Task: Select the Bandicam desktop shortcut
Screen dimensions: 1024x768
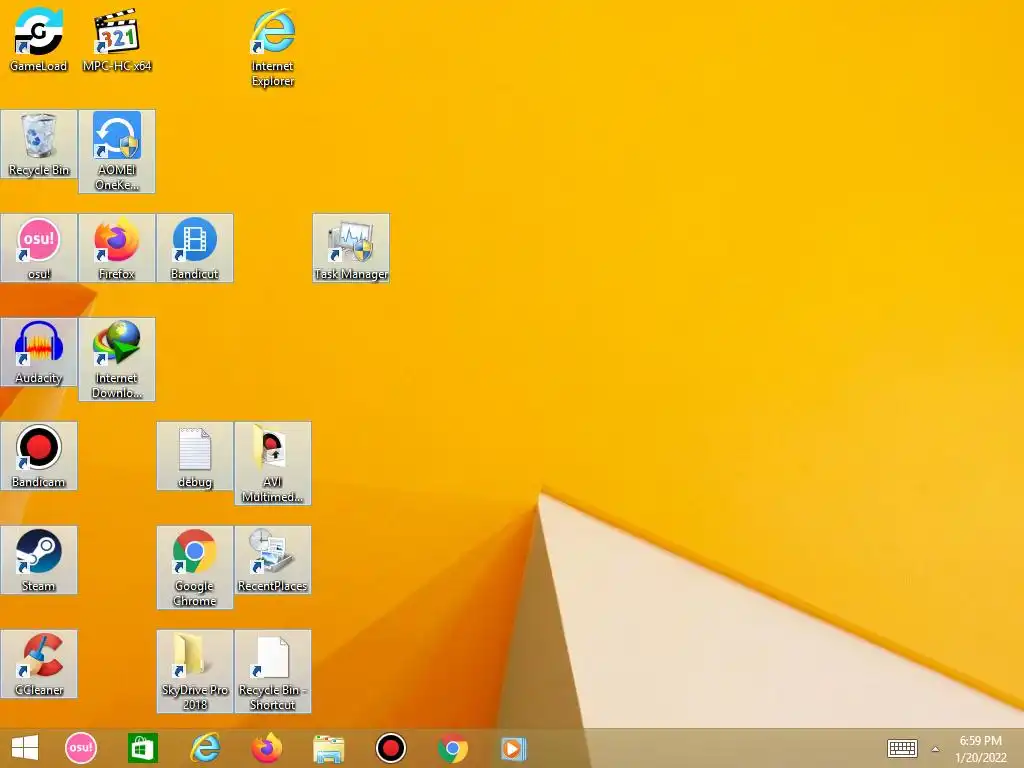Action: click(x=39, y=456)
